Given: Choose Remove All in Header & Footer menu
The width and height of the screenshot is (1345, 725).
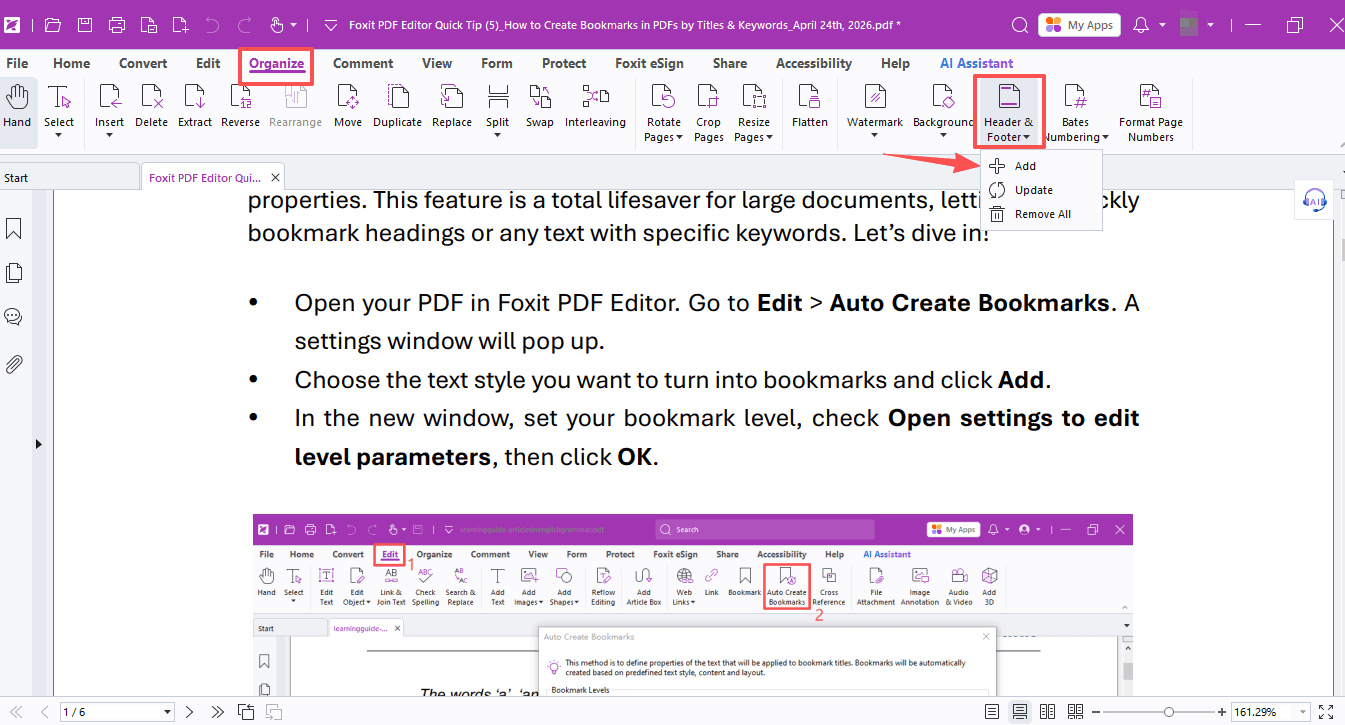Looking at the screenshot, I should coord(1041,214).
